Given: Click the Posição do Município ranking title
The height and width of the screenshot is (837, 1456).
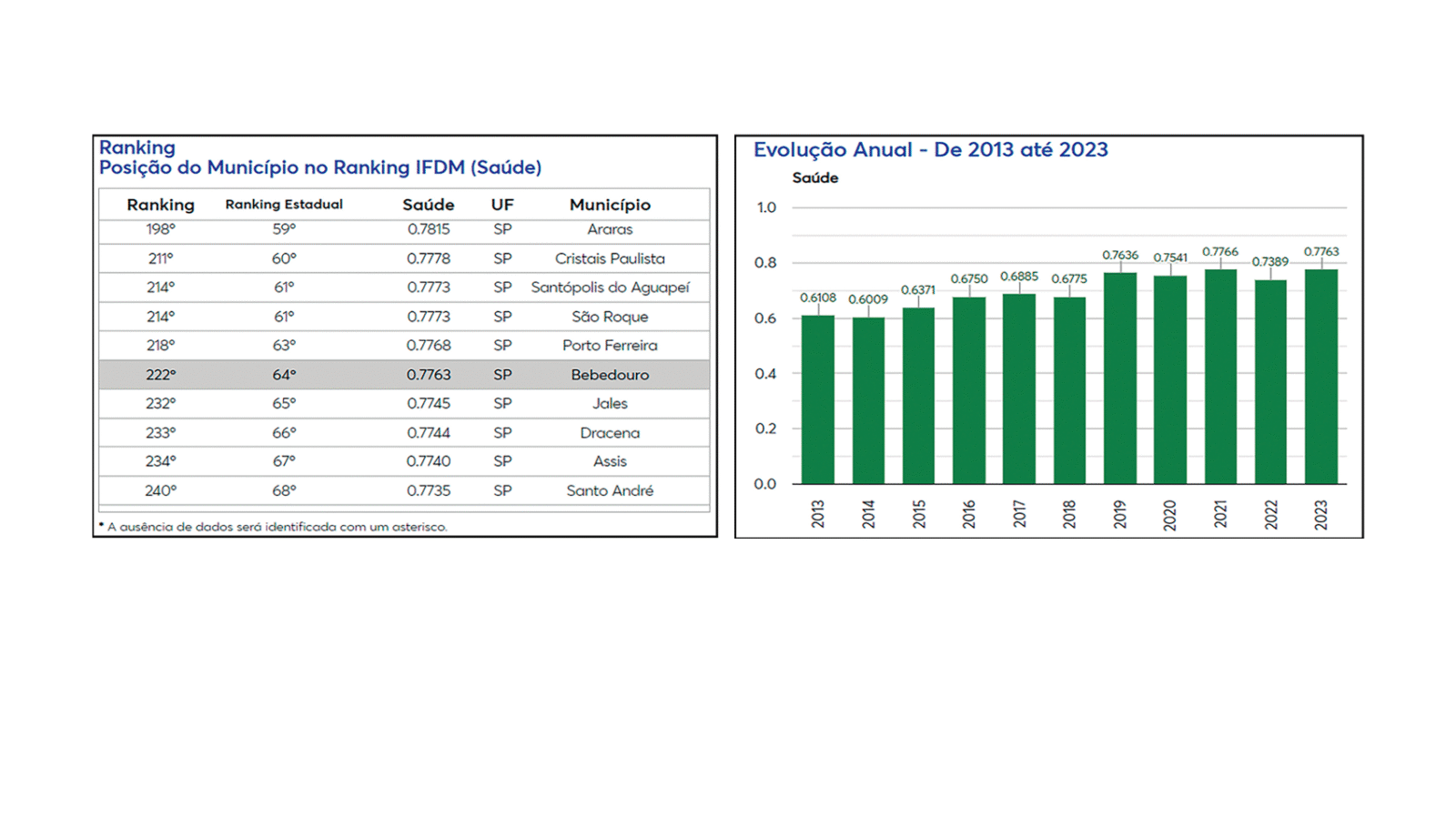Looking at the screenshot, I should (x=320, y=167).
